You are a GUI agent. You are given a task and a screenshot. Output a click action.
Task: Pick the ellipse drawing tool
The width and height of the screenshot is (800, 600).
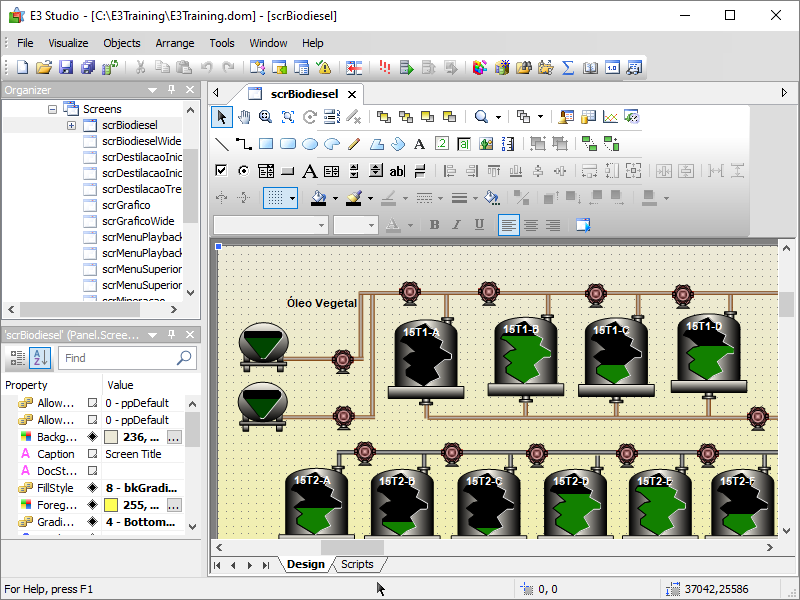click(x=310, y=144)
